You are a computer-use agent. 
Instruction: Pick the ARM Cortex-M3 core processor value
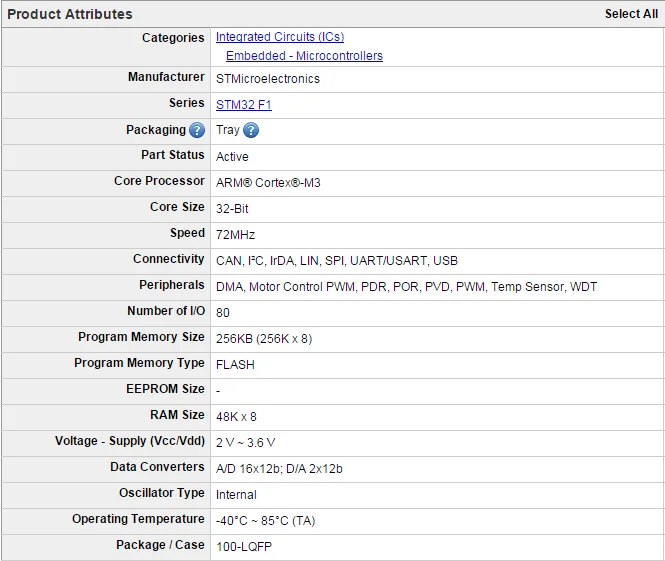point(268,183)
